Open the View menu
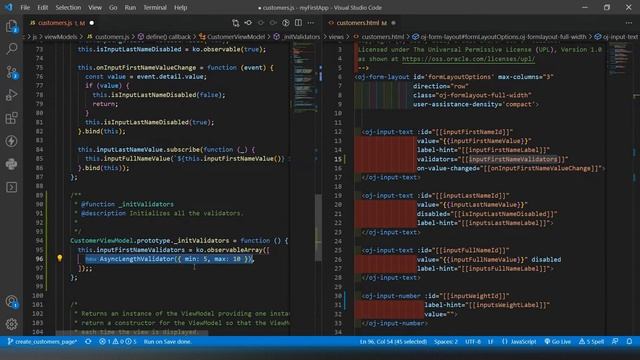 [x=95, y=7]
